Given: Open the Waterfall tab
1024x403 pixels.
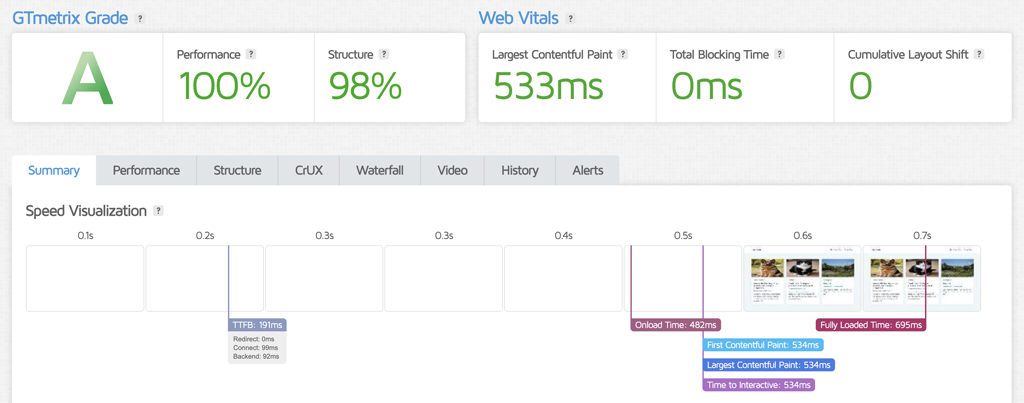Looking at the screenshot, I should (x=379, y=170).
